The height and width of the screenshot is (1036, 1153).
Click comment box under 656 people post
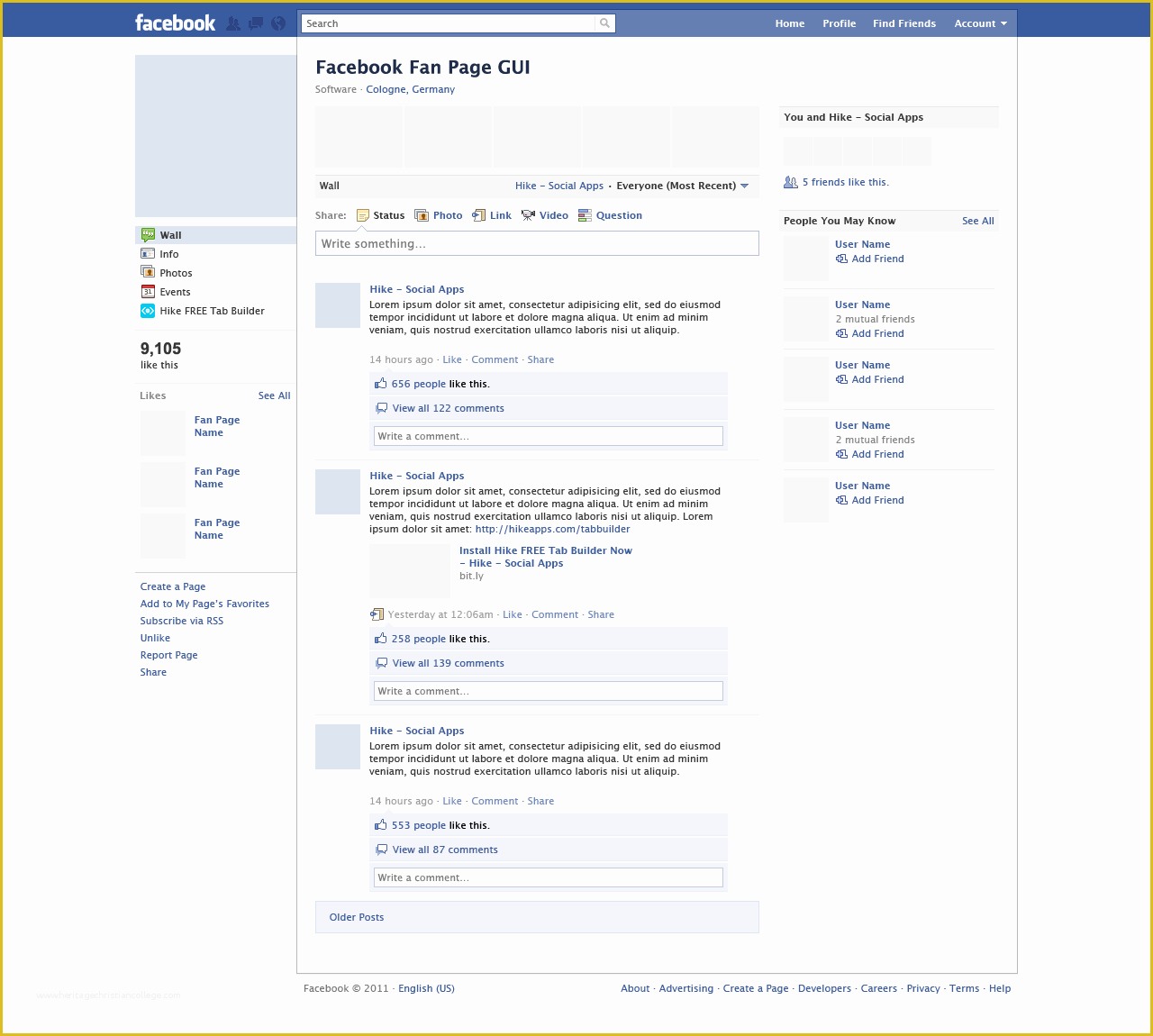[548, 436]
